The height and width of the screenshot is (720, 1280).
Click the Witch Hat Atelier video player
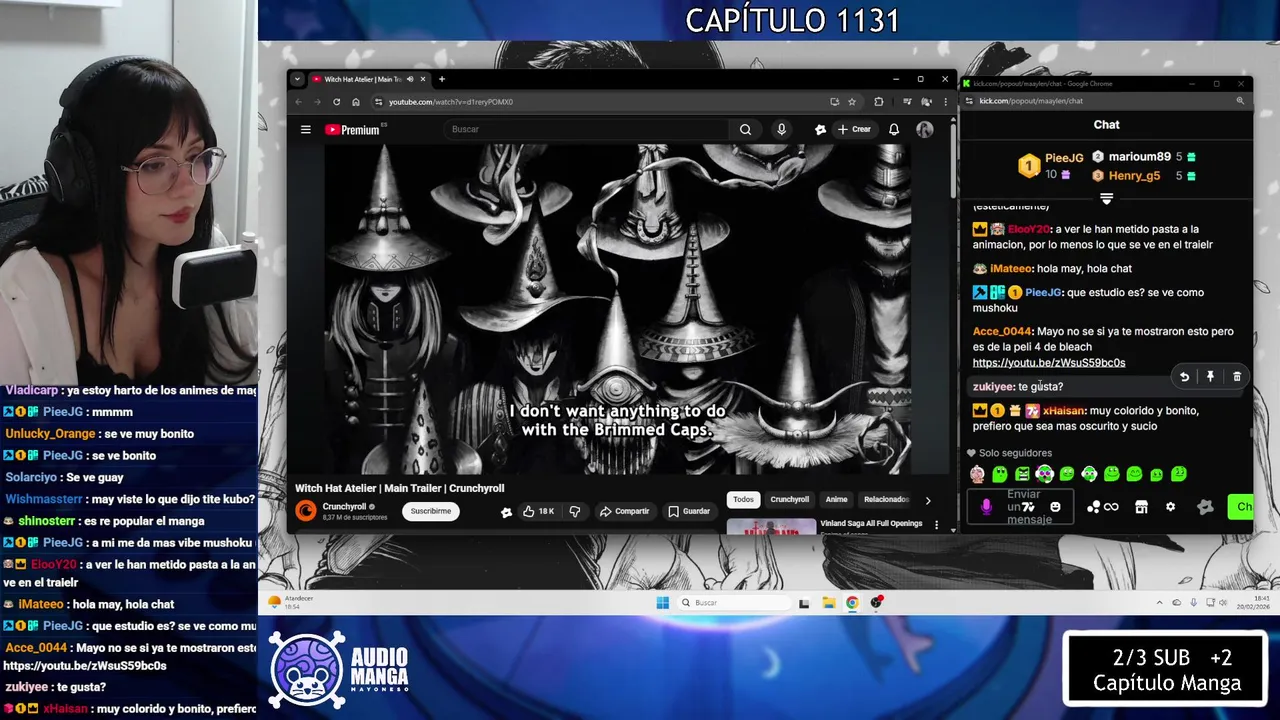pos(617,308)
